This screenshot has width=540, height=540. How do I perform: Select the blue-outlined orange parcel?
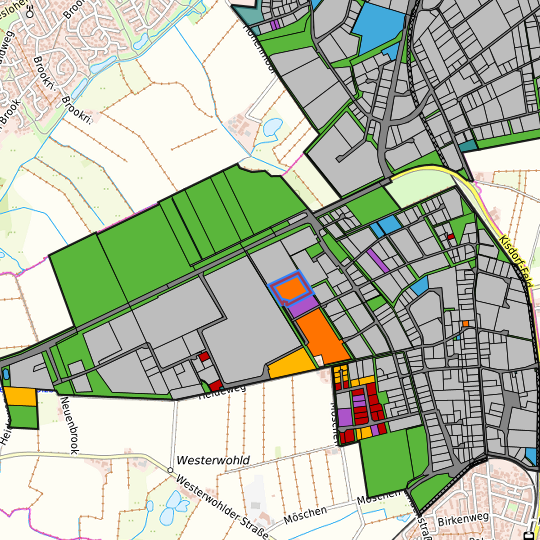pyautogui.click(x=291, y=288)
